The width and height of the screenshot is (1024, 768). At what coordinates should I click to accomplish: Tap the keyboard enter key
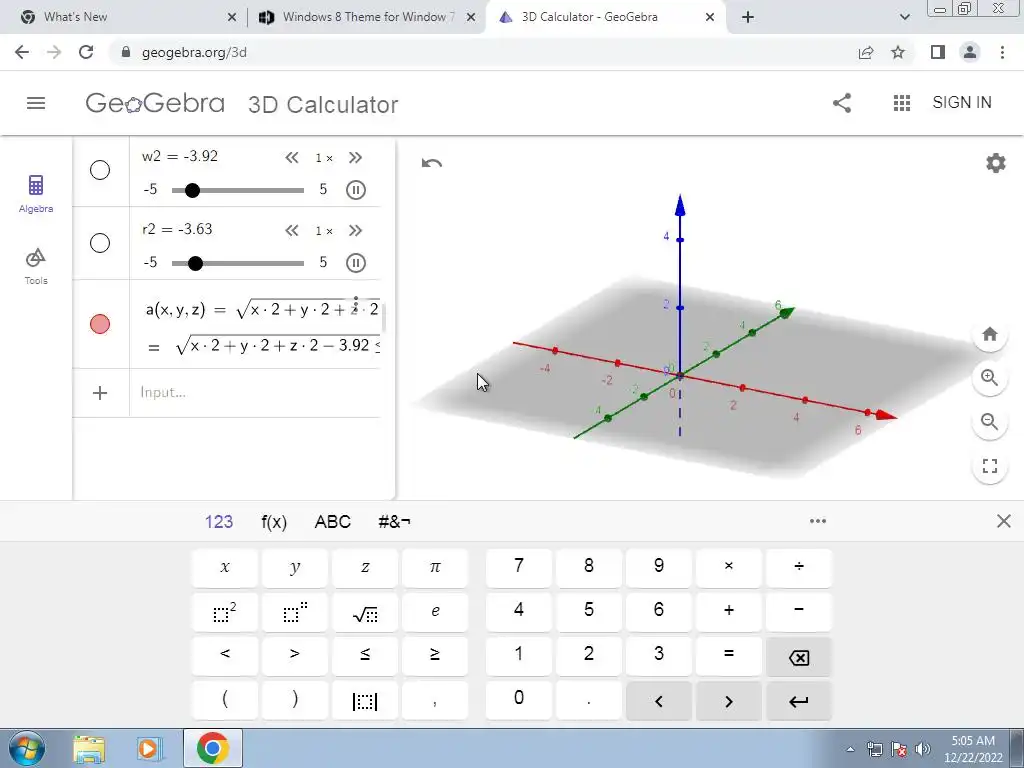tap(799, 701)
